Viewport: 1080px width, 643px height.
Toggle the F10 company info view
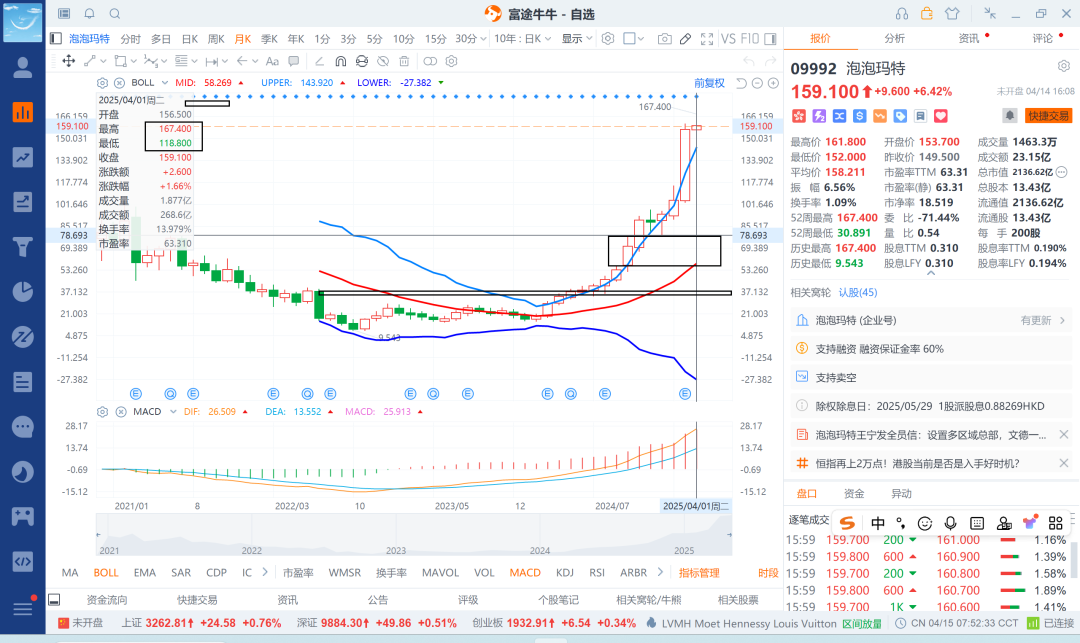point(749,39)
